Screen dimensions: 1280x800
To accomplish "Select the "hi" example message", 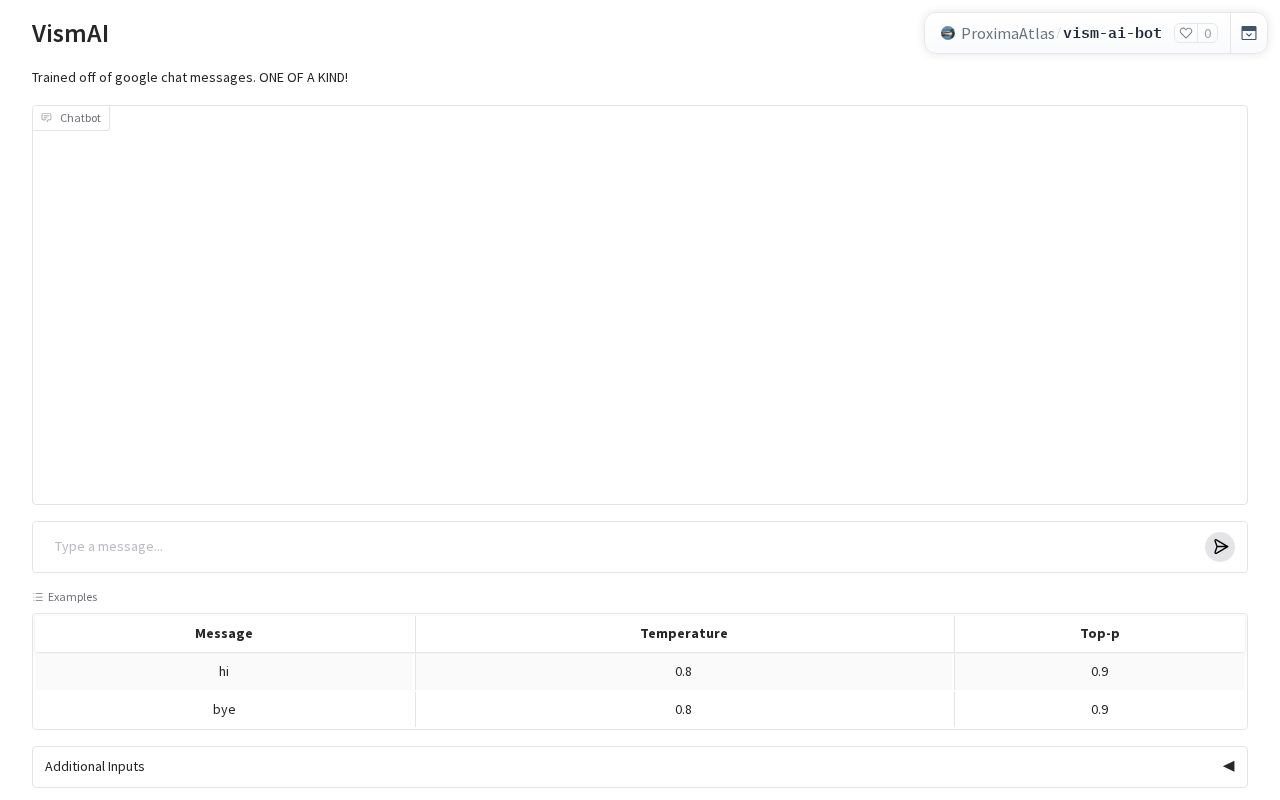I will point(224,672).
